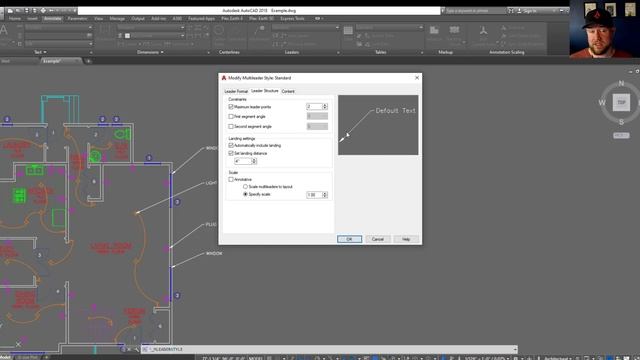The height and width of the screenshot is (360, 640).
Task: Open the Express Tools ribbon tab
Action: coord(292,19)
